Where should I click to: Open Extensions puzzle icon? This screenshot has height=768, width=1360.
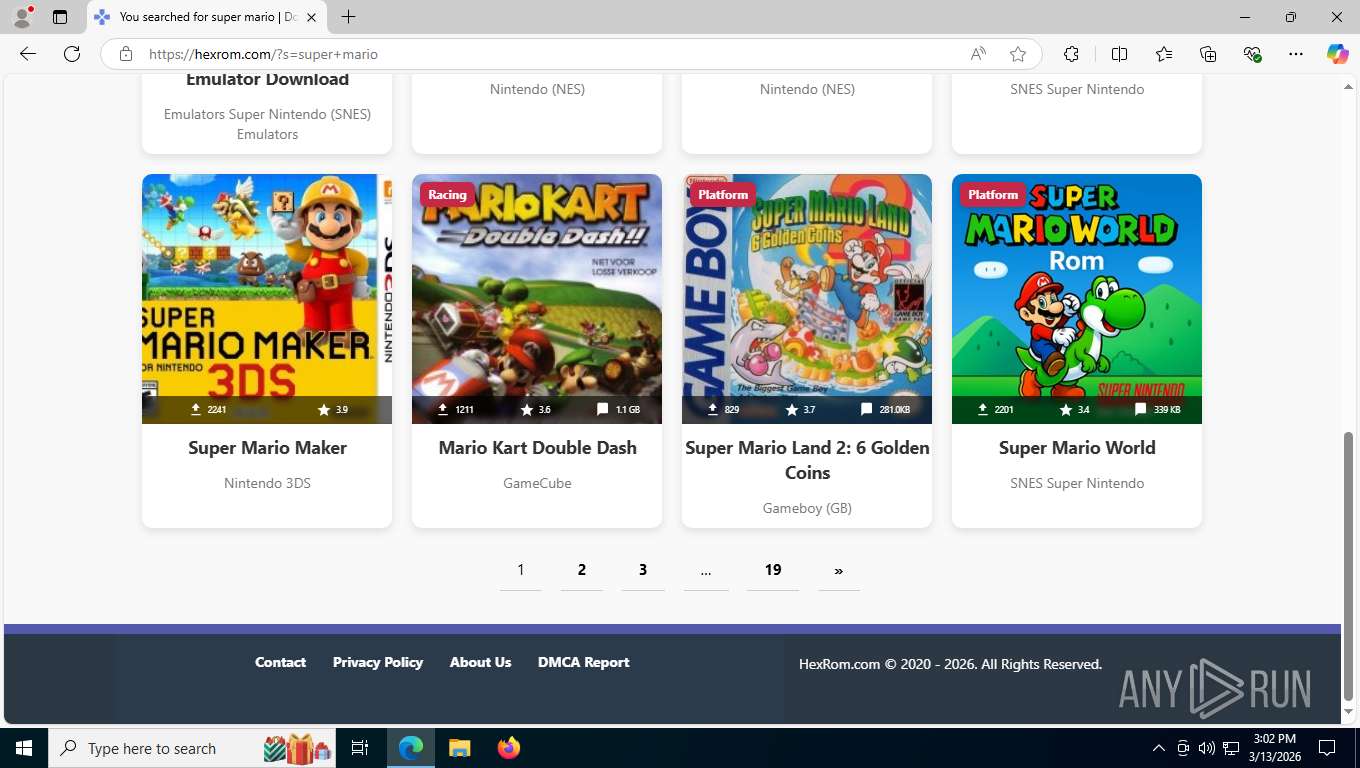click(x=1071, y=54)
